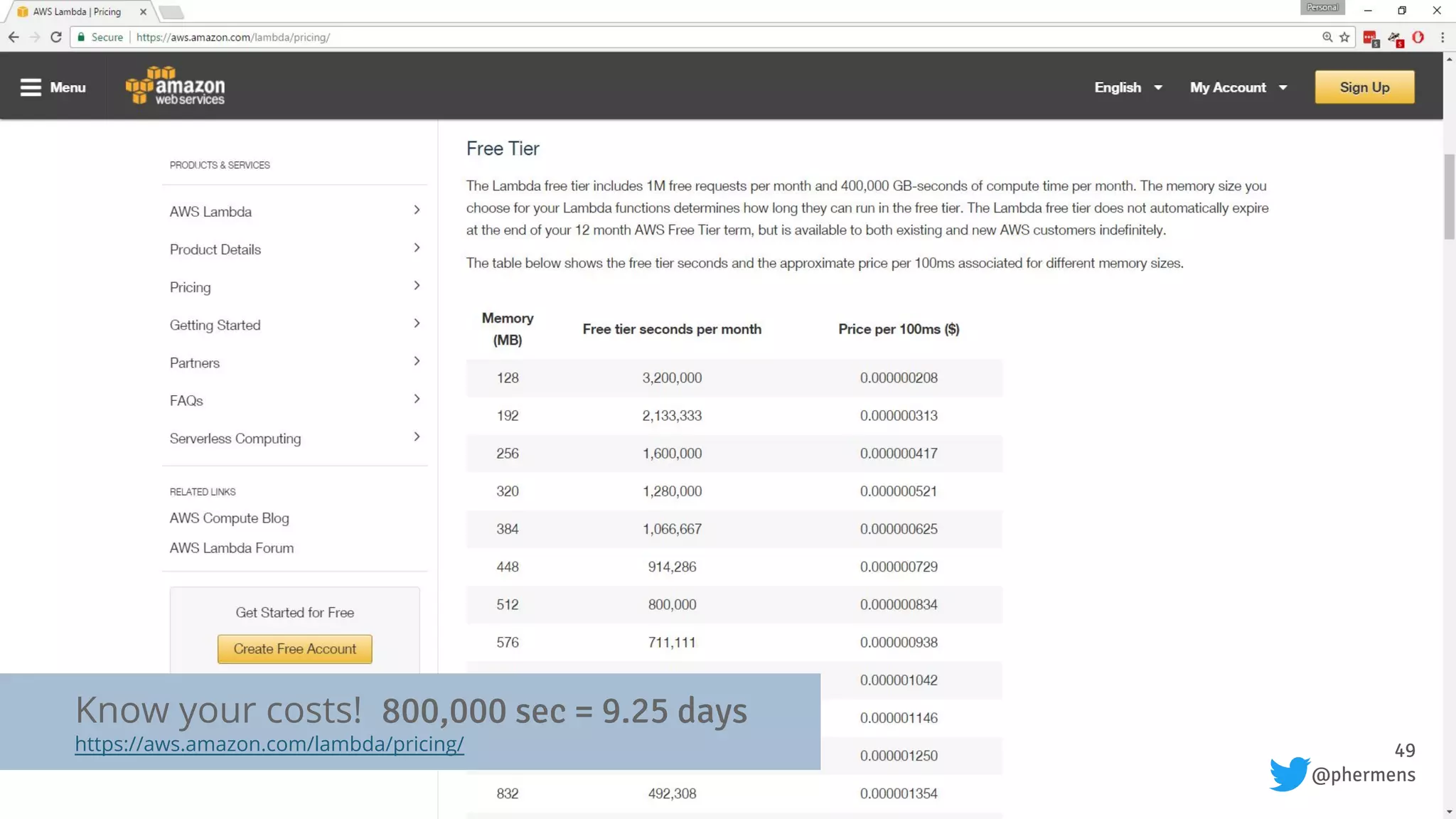Click the 0.000001042 price cell
The height and width of the screenshot is (819, 1456).
(x=899, y=680)
